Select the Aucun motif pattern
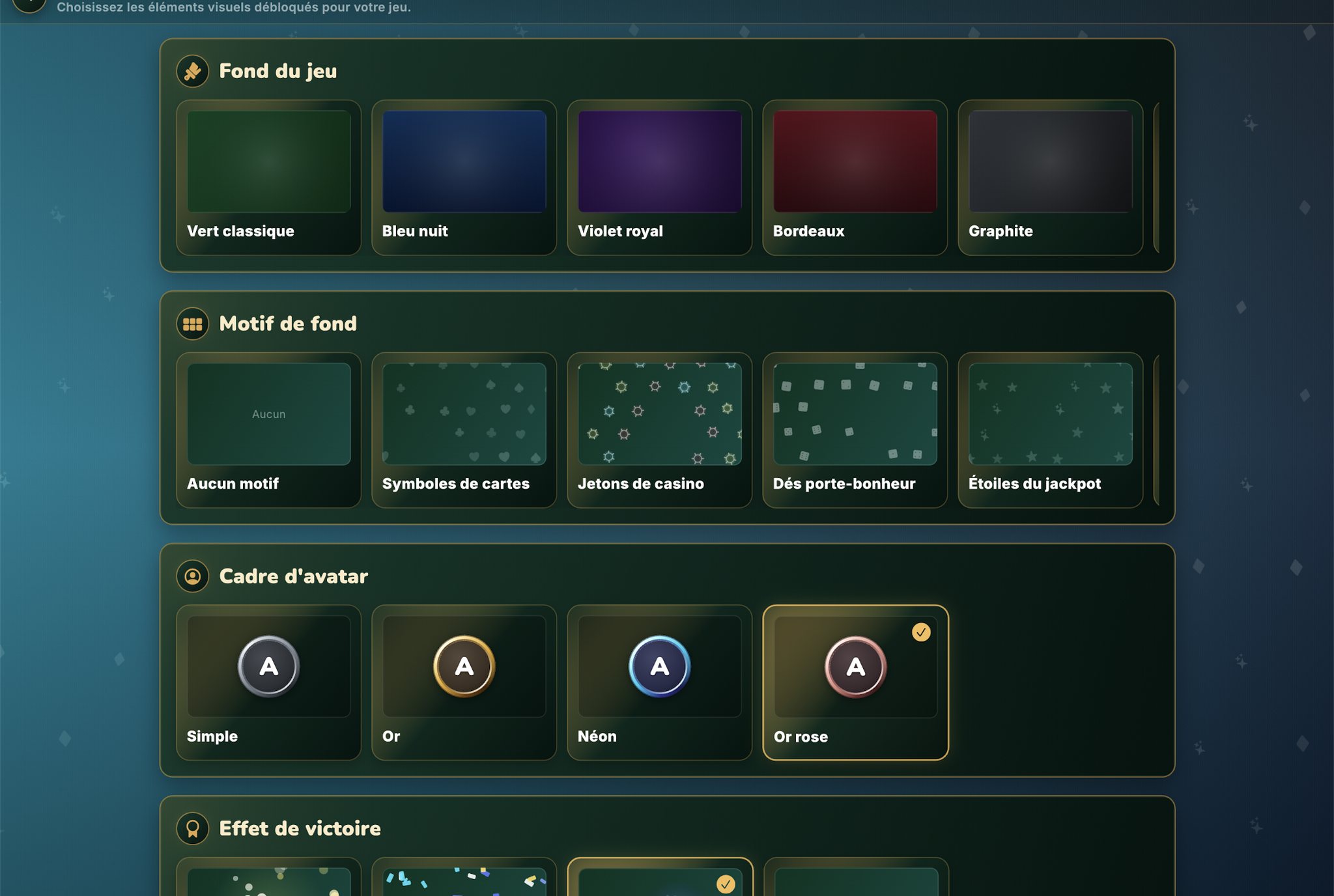Screen dimensions: 1334x896 (x=268, y=430)
